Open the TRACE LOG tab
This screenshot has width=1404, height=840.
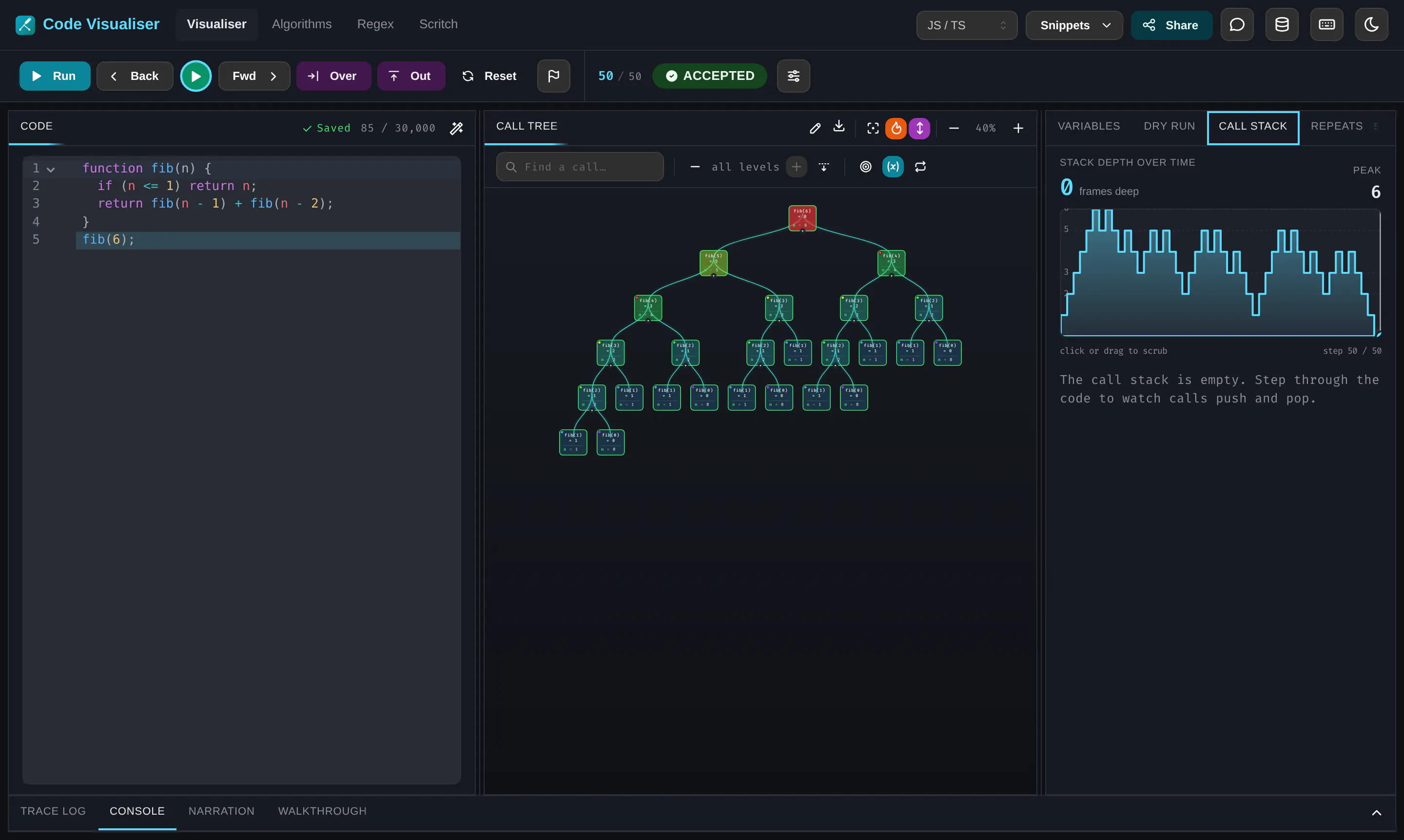pos(53,811)
